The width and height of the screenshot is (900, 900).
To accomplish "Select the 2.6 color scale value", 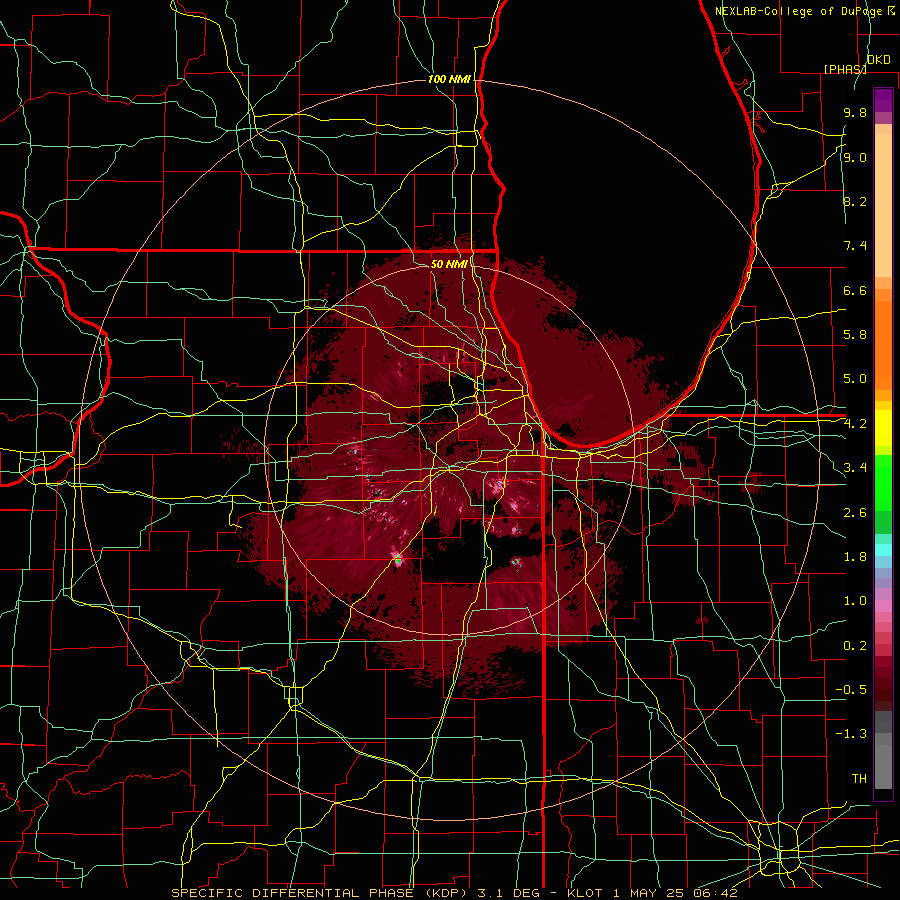I will click(855, 513).
